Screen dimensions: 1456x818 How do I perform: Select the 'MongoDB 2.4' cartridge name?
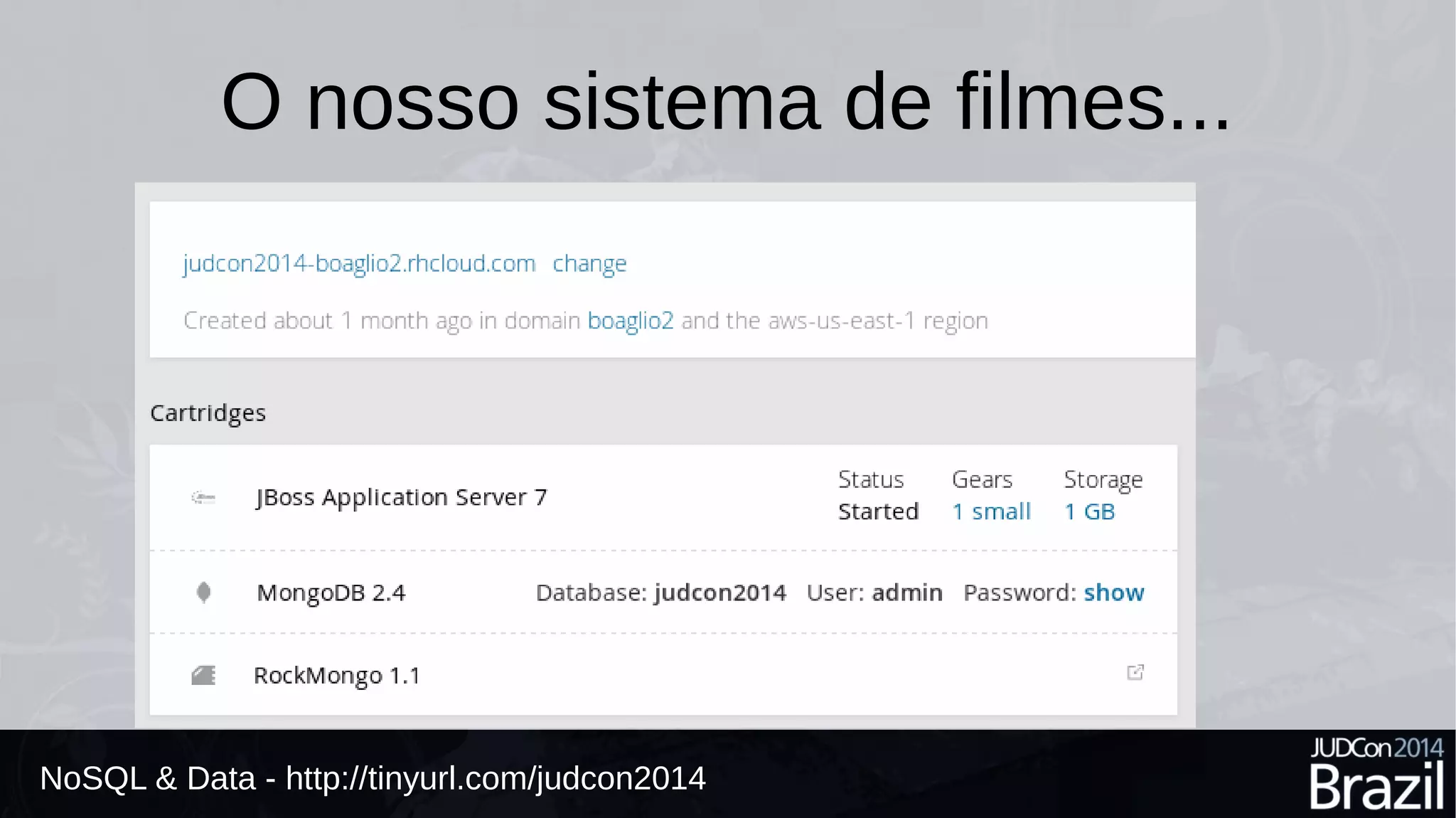click(331, 593)
